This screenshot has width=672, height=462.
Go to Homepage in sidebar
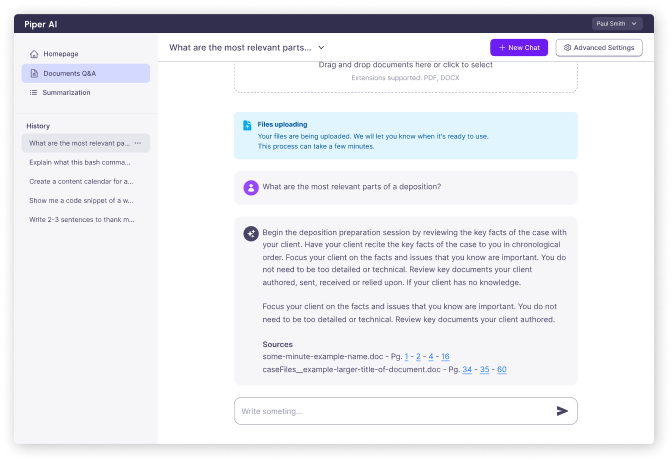tap(86, 54)
